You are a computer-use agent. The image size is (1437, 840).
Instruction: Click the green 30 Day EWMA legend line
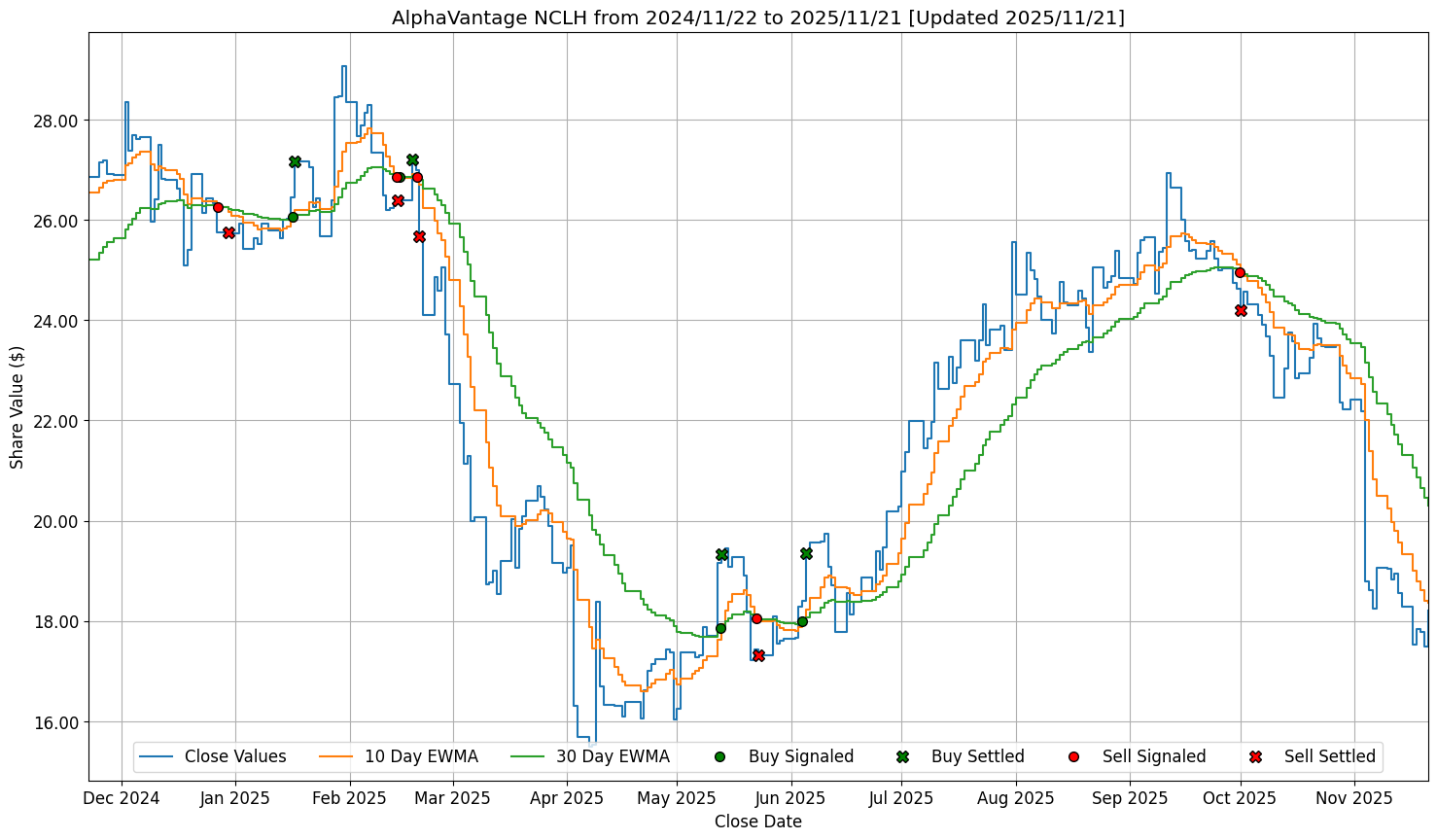point(528,756)
